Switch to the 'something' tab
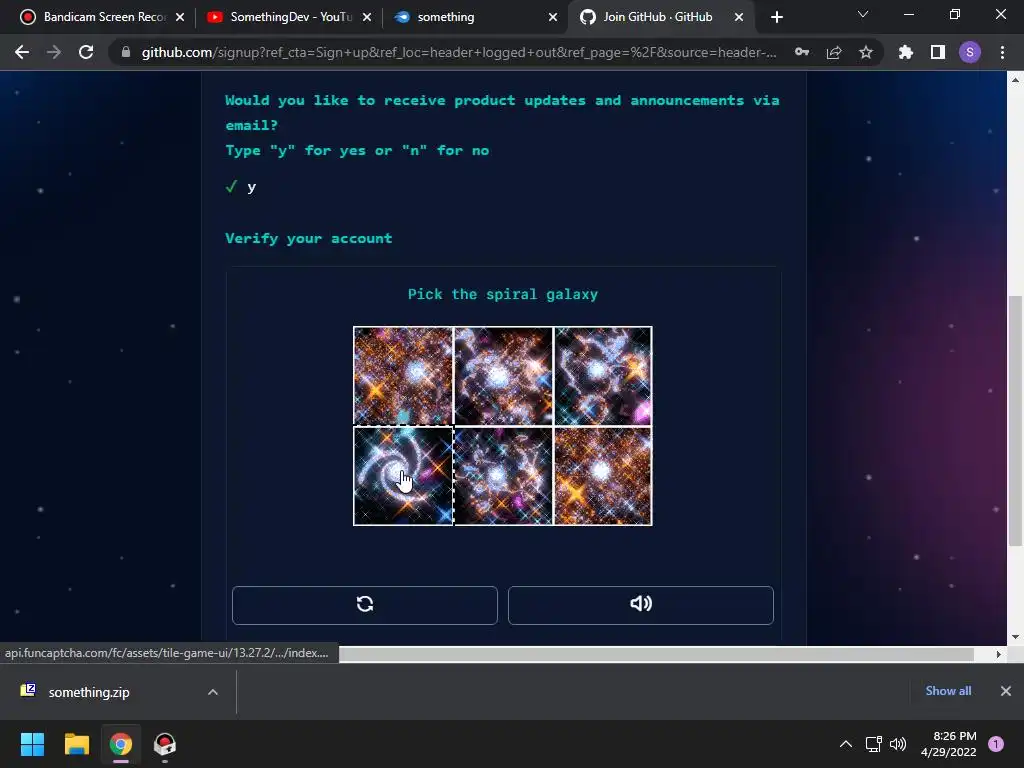Image resolution: width=1024 pixels, height=768 pixels. pyautogui.click(x=475, y=17)
